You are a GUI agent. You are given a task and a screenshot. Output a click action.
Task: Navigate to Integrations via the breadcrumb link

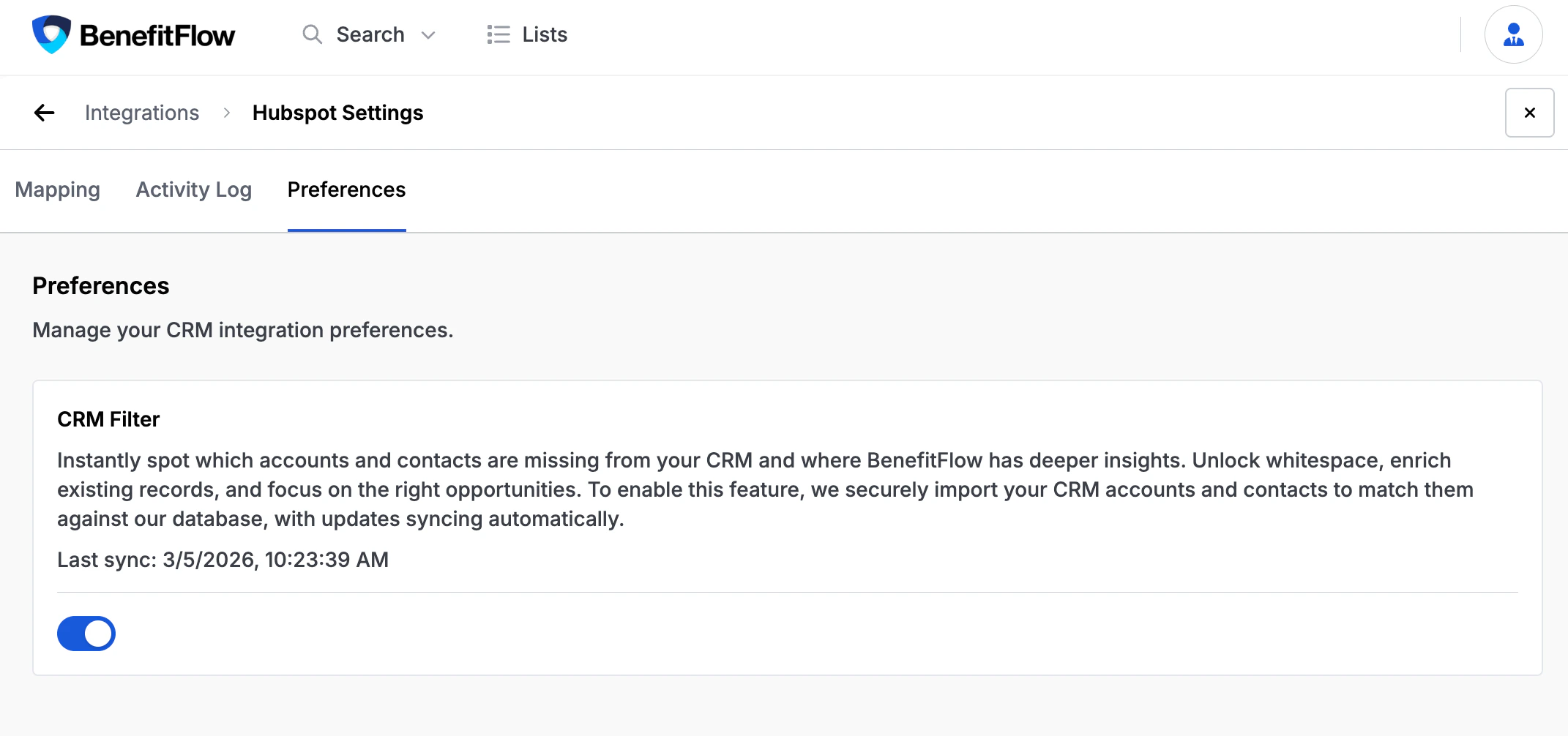pyautogui.click(x=142, y=113)
